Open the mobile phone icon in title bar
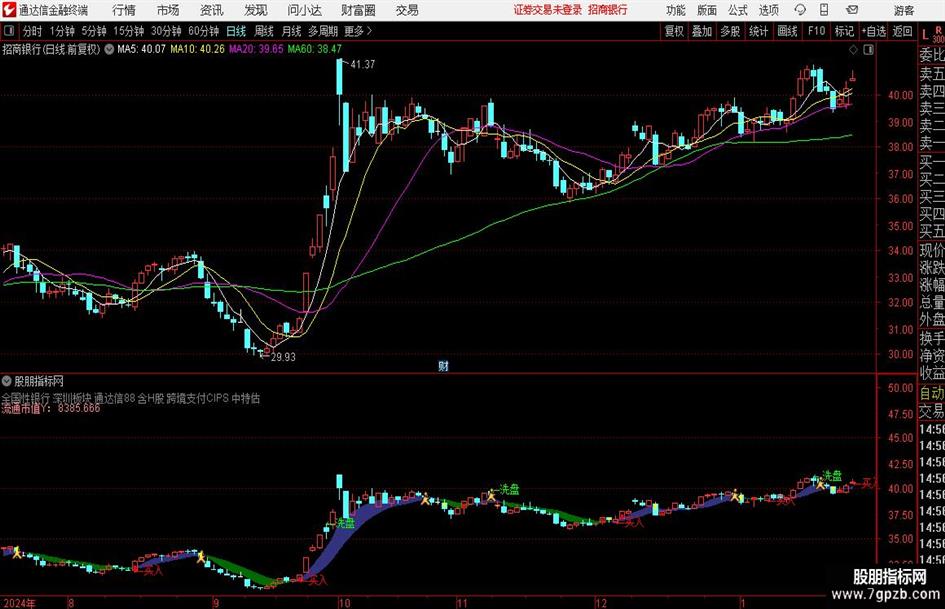 click(824, 10)
